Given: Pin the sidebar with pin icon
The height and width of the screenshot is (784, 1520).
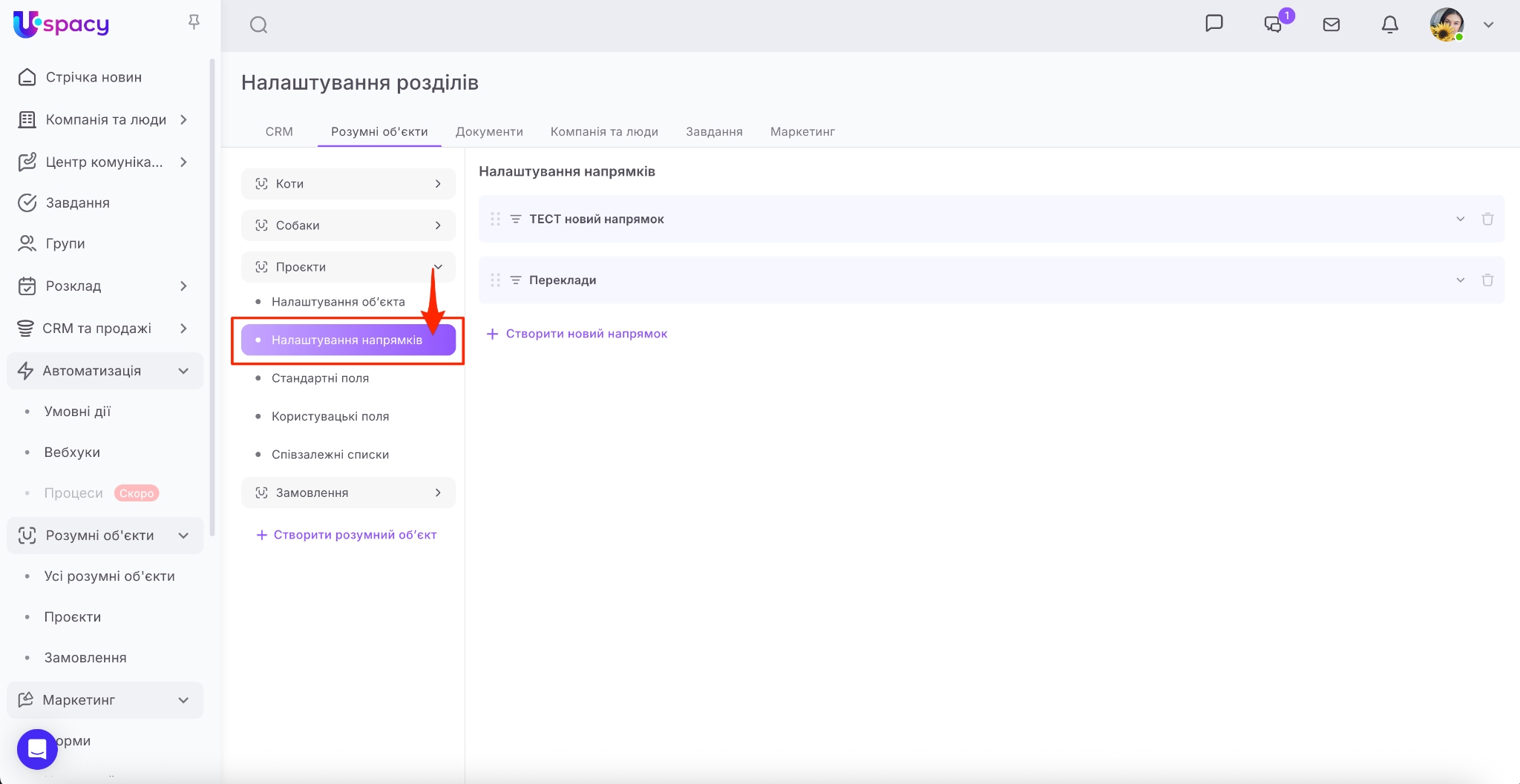Looking at the screenshot, I should [194, 23].
